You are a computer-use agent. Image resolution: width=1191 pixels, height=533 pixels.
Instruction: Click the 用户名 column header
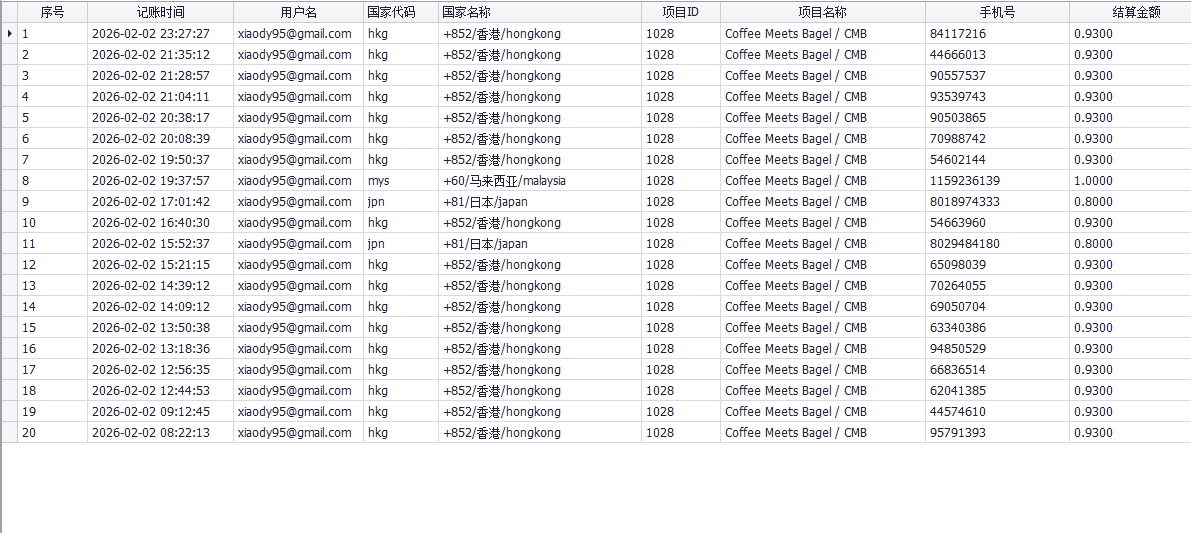coord(299,12)
